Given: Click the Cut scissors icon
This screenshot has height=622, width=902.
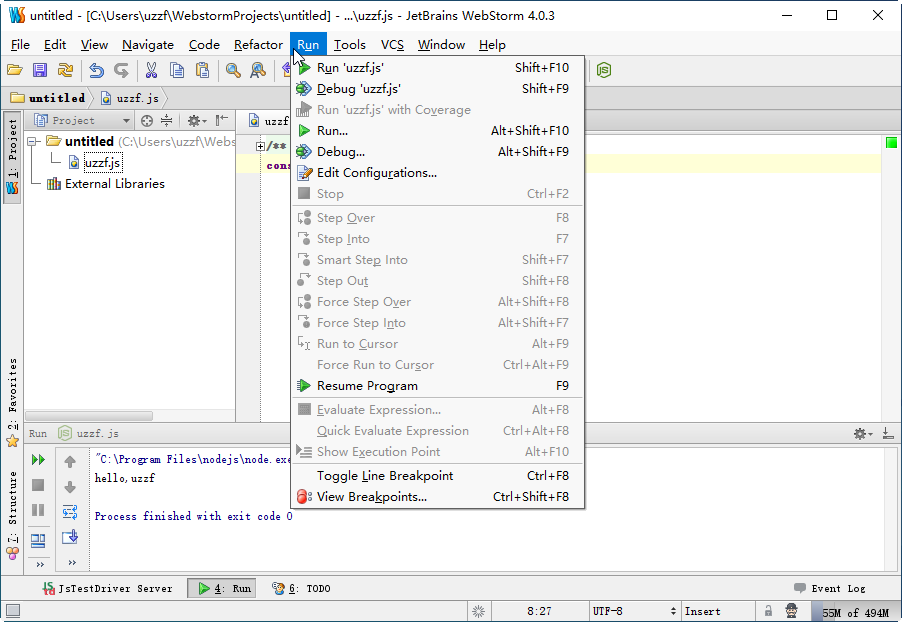Looking at the screenshot, I should click(151, 70).
